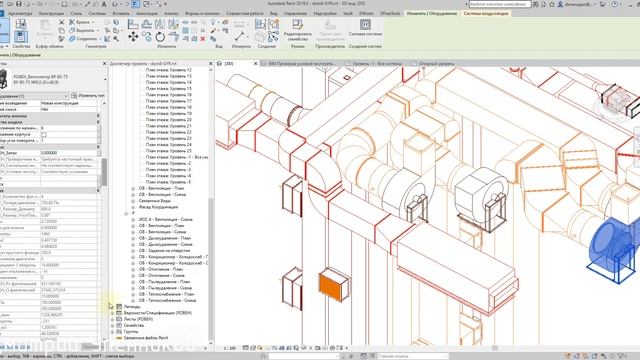Viewport: 640px width, 360px height.
Task: Select Связанные файлы Revit tree item
Action: [x=146, y=338]
